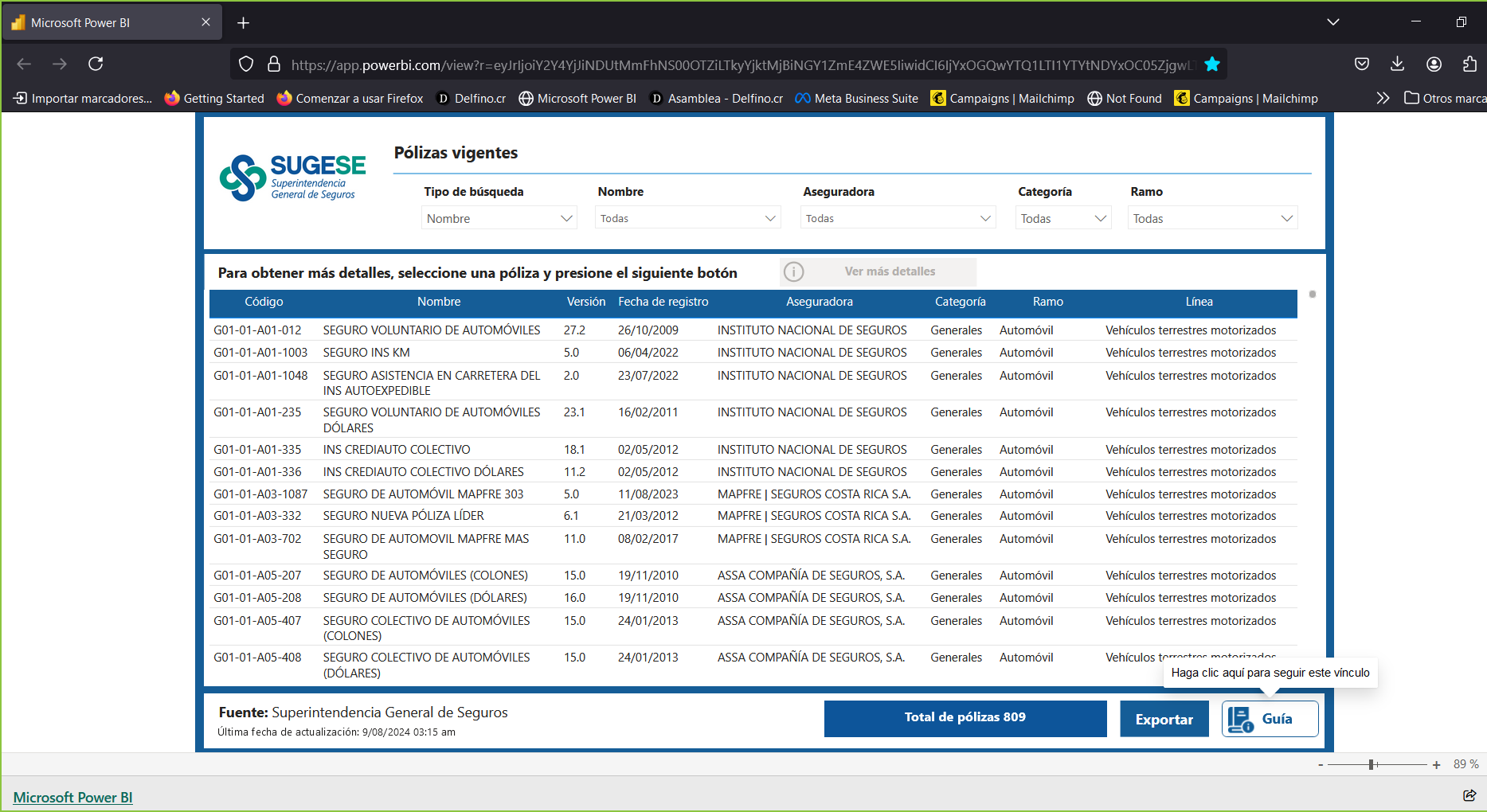This screenshot has width=1487, height=812.
Task: Open a new browser tab with plus
Action: (x=244, y=23)
